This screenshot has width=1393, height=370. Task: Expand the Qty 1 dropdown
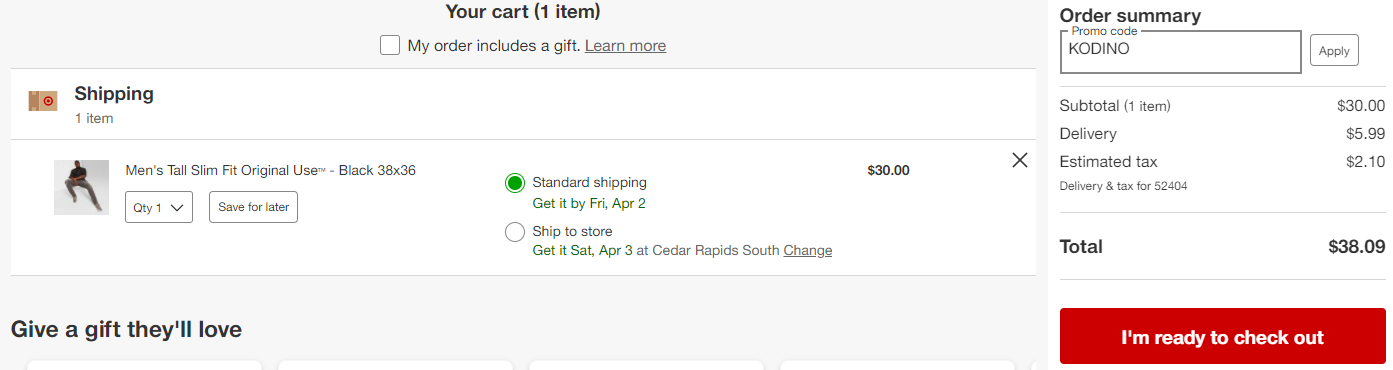click(x=159, y=207)
